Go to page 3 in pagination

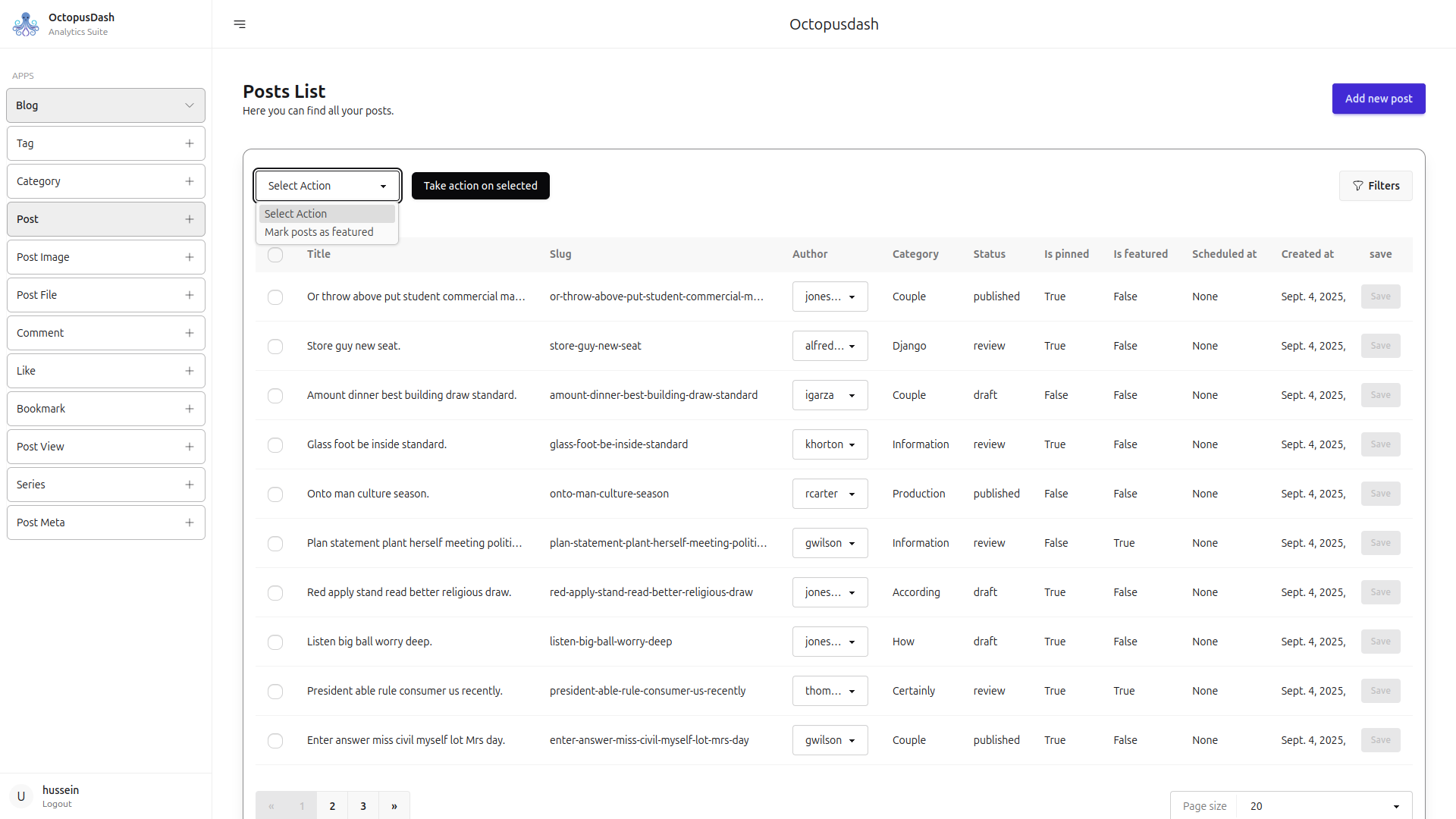point(363,806)
